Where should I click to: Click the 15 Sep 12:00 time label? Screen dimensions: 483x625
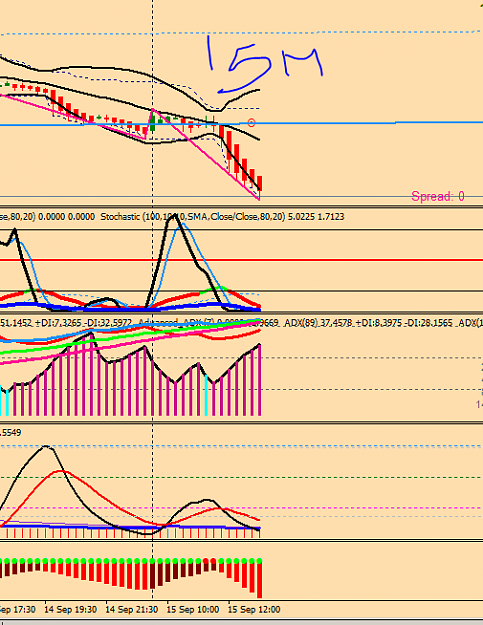pyautogui.click(x=253, y=609)
